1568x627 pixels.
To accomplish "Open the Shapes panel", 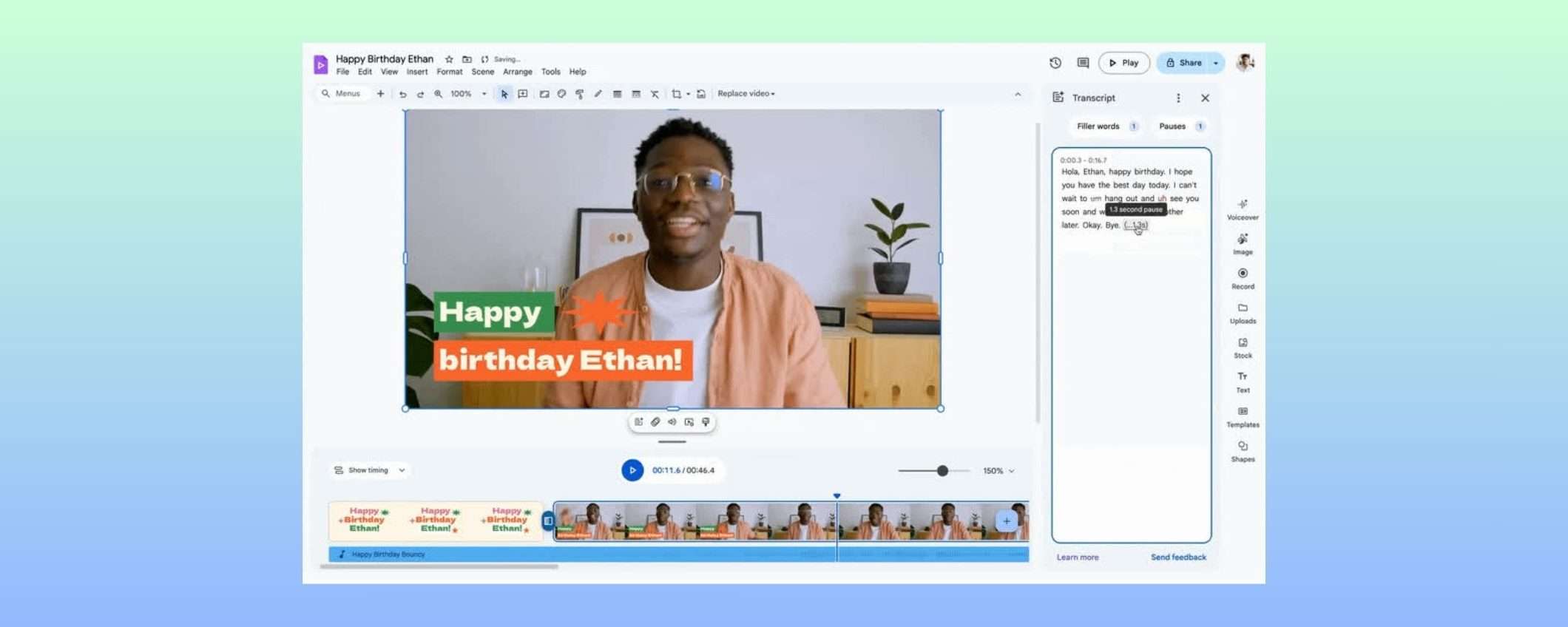I will [x=1242, y=450].
